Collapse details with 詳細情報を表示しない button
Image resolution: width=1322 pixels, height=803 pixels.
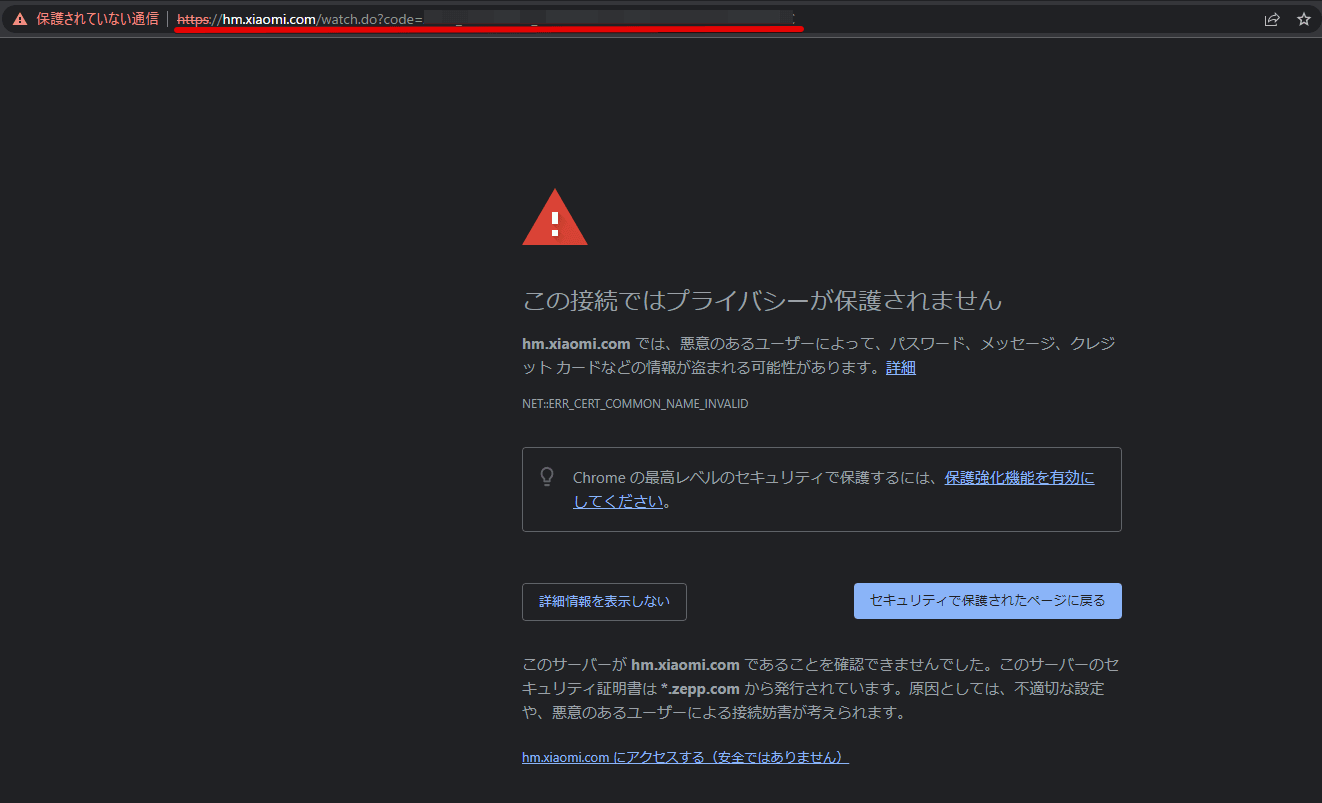[x=604, y=602]
